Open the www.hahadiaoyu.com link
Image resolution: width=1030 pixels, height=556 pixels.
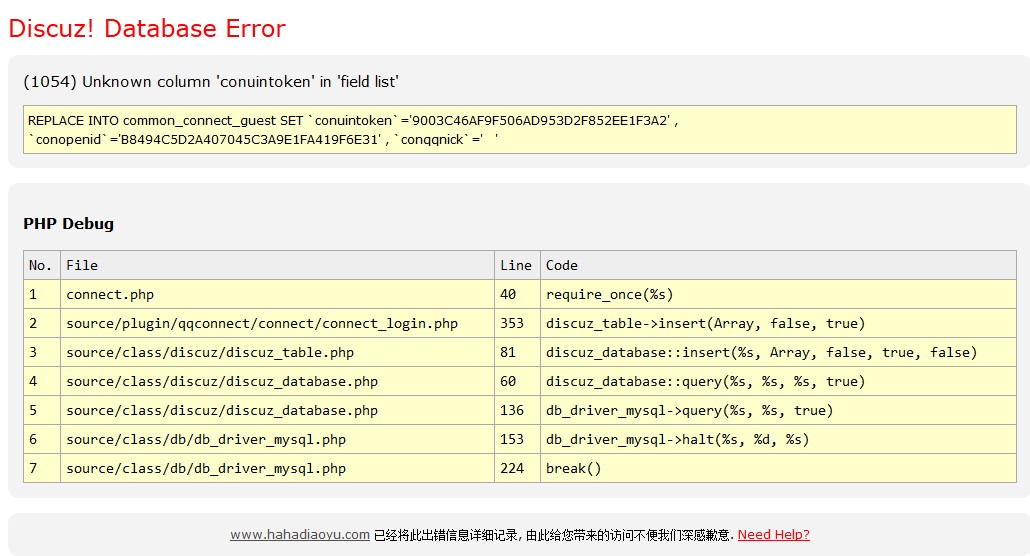tap(300, 534)
